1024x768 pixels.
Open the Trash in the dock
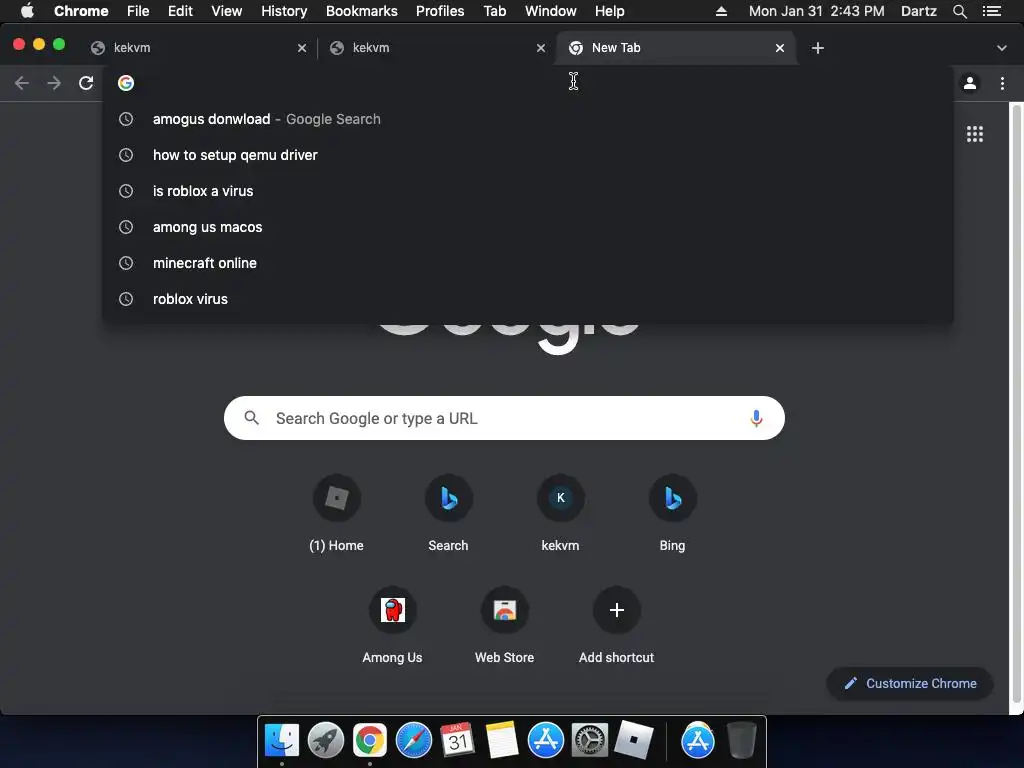(x=742, y=741)
